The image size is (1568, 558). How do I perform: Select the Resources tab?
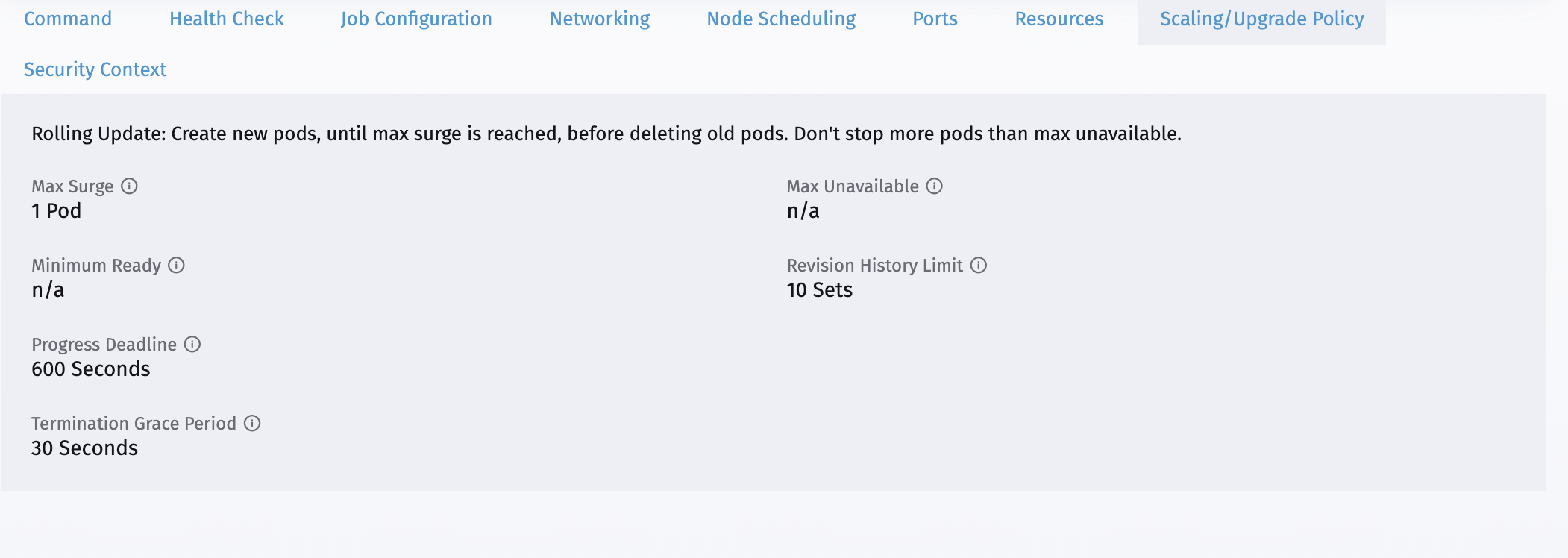[x=1059, y=19]
